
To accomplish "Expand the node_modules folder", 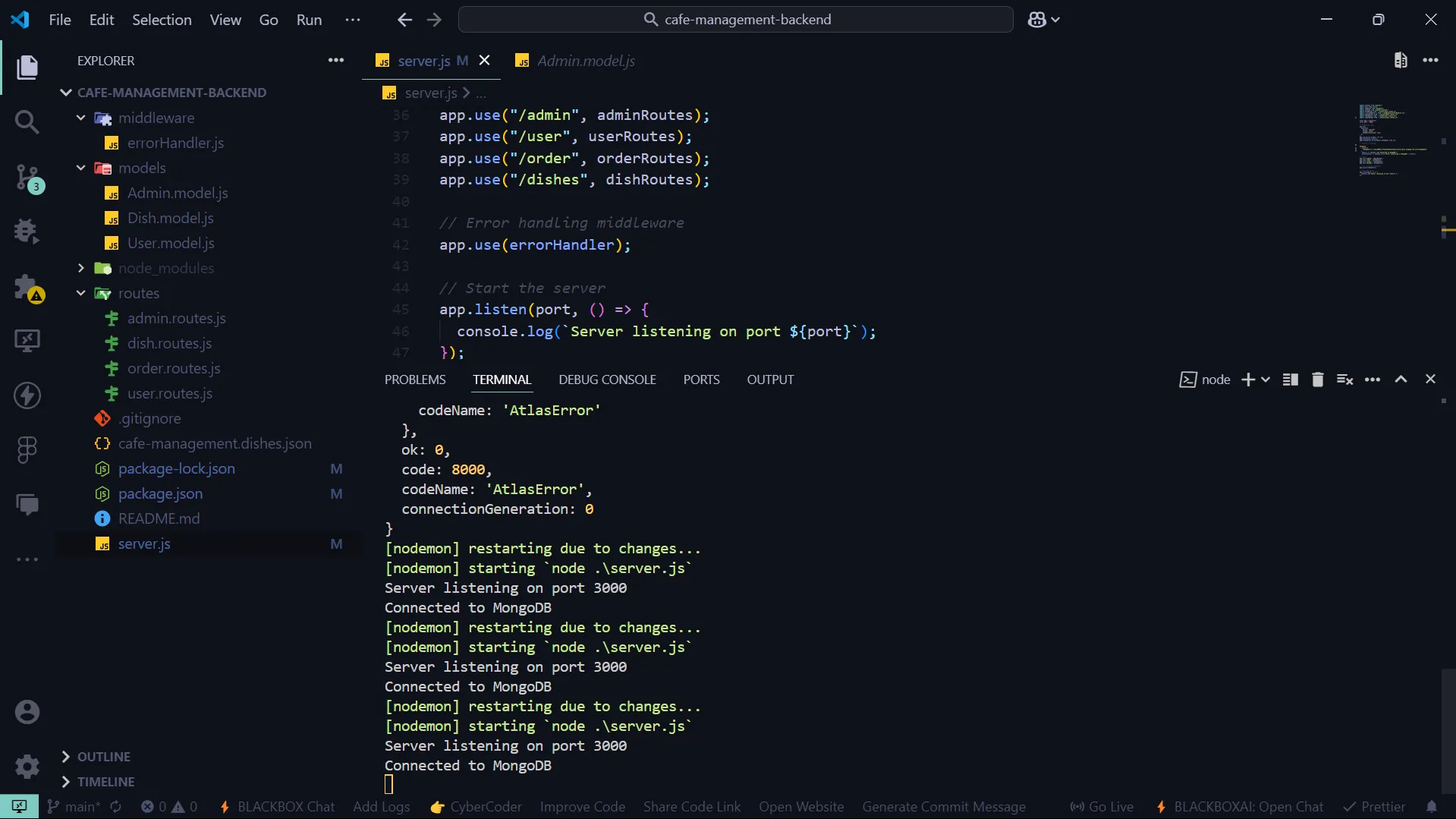I will tap(81, 268).
